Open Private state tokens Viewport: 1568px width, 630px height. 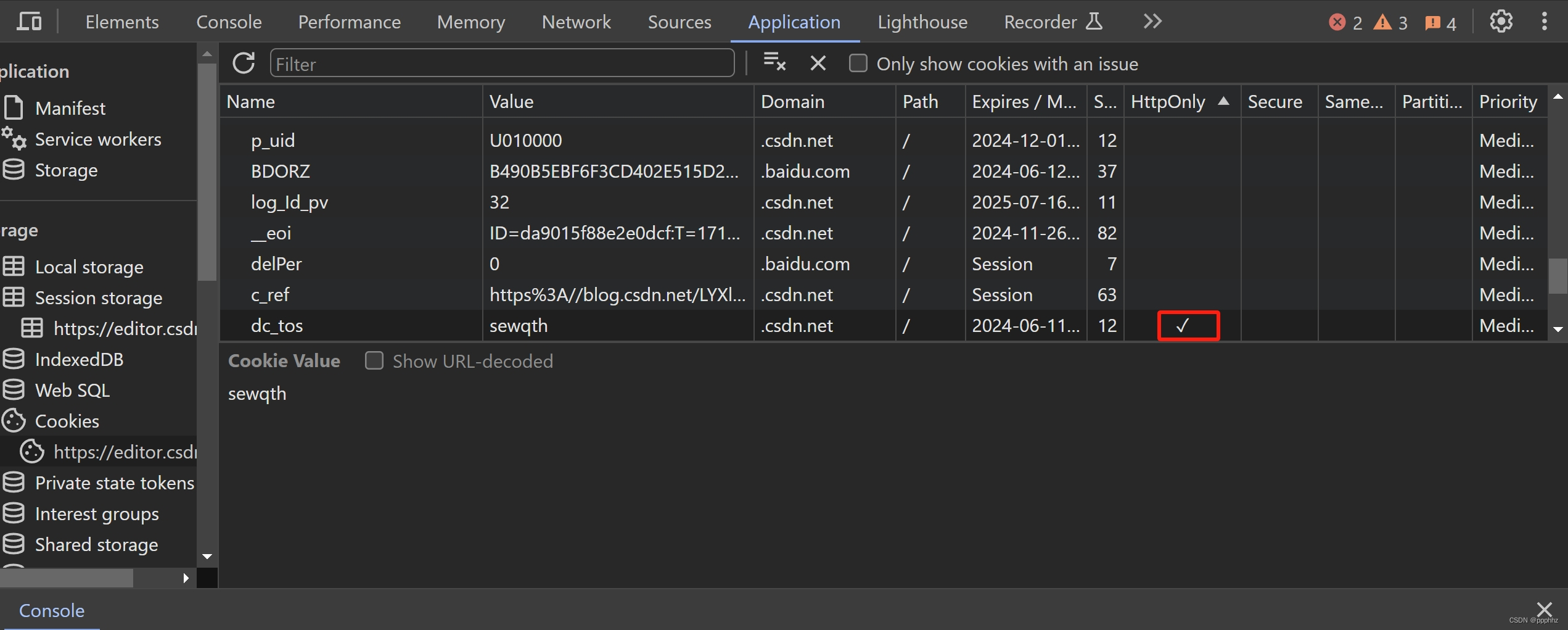[114, 483]
